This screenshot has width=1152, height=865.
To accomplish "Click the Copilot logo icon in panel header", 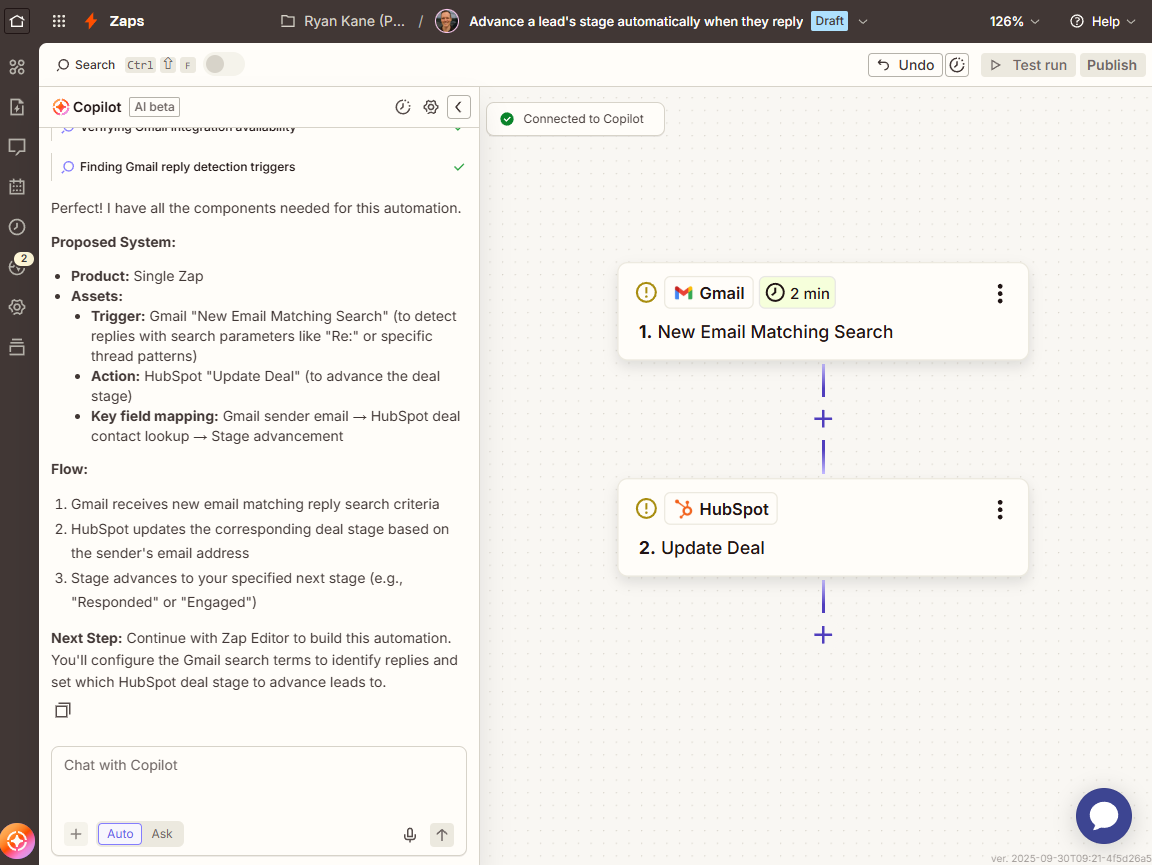I will coord(61,107).
